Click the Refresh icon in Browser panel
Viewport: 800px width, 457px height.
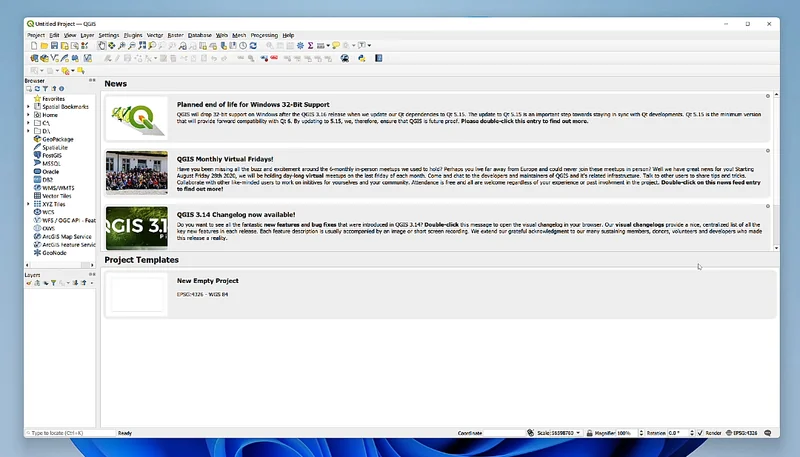tap(37, 89)
